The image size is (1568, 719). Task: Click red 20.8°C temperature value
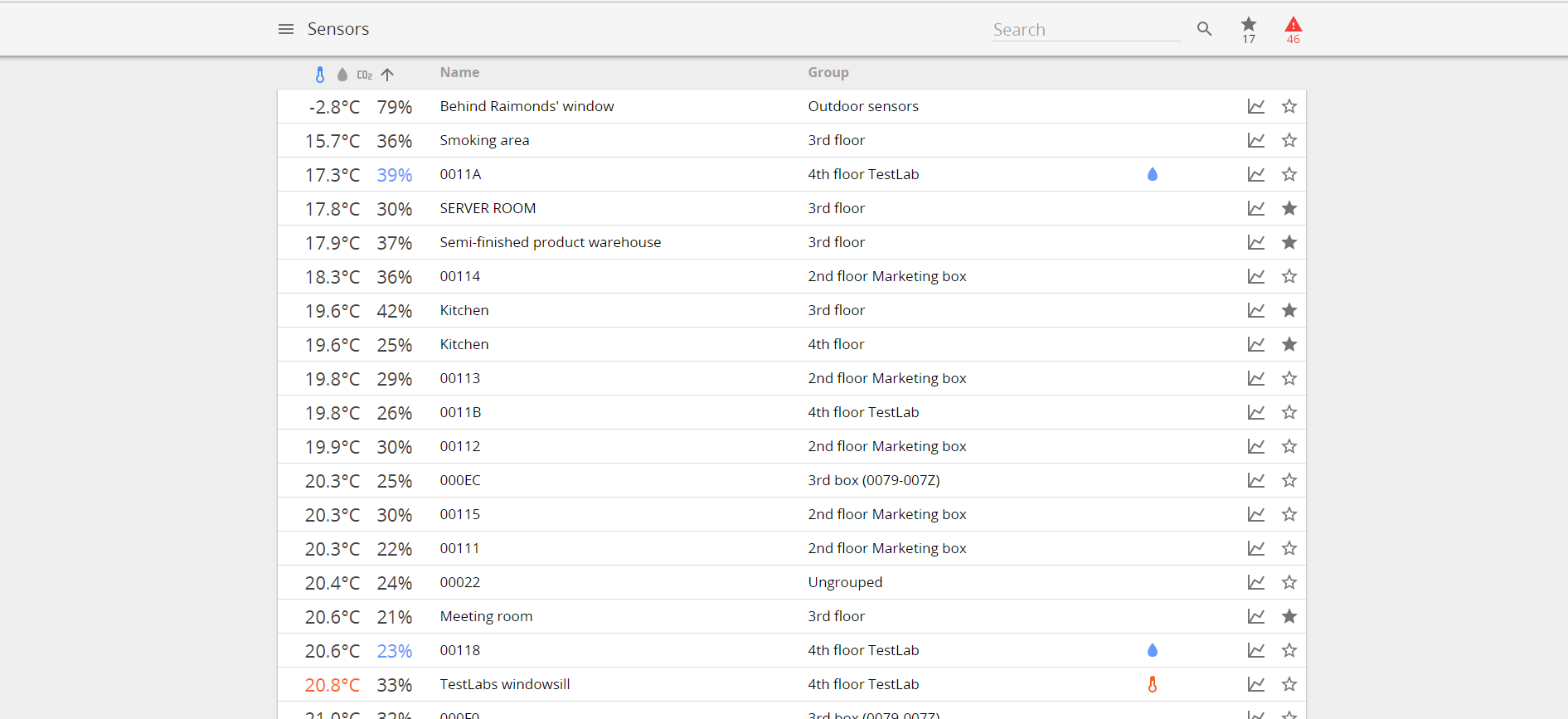(333, 685)
